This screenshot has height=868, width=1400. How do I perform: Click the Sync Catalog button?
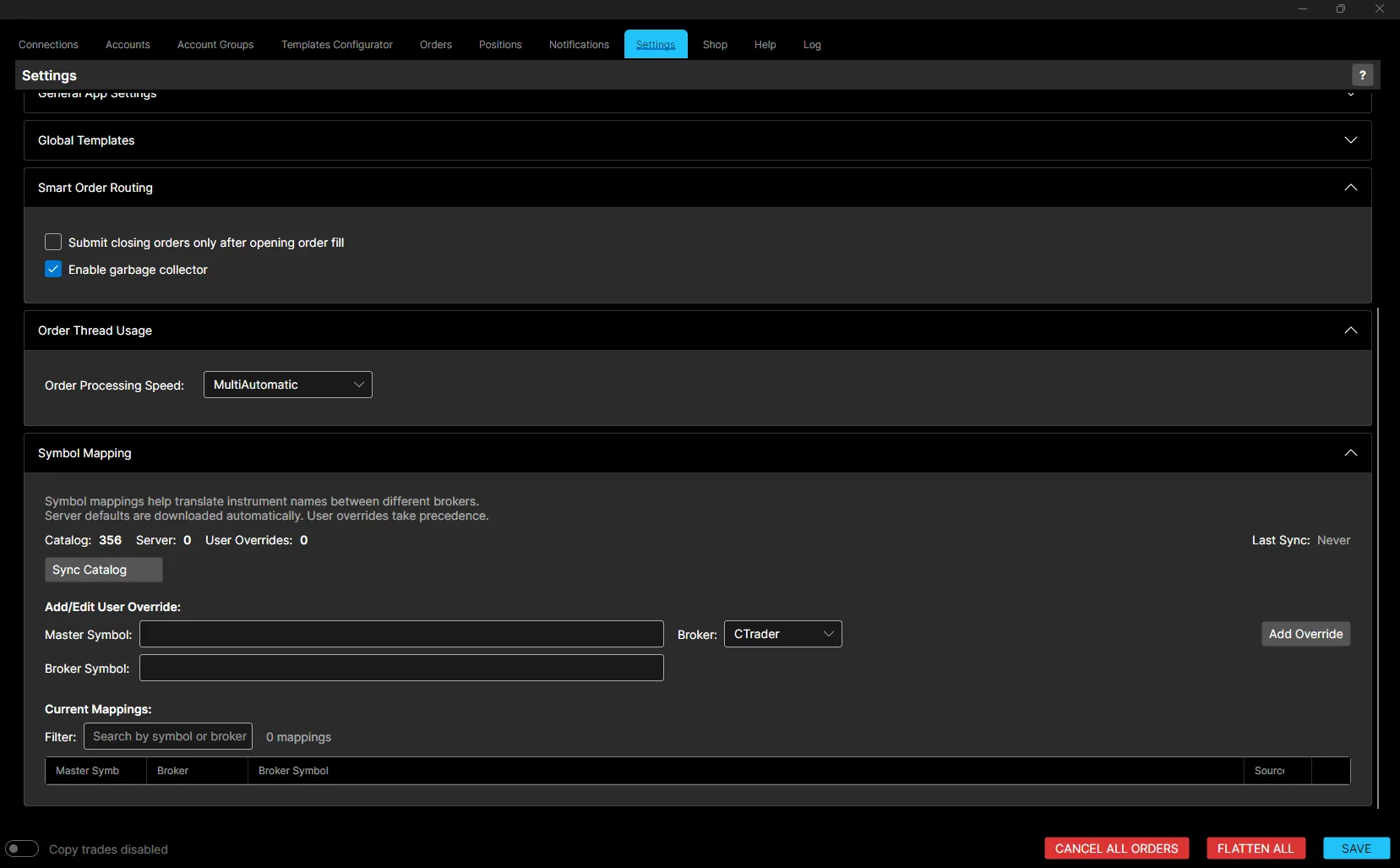tap(103, 570)
